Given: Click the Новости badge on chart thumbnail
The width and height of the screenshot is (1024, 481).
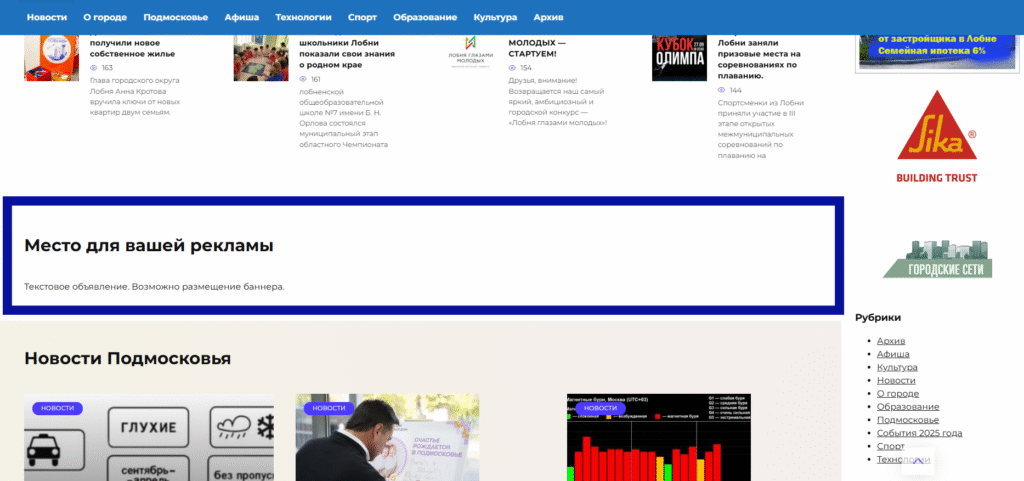Looking at the screenshot, I should [600, 408].
